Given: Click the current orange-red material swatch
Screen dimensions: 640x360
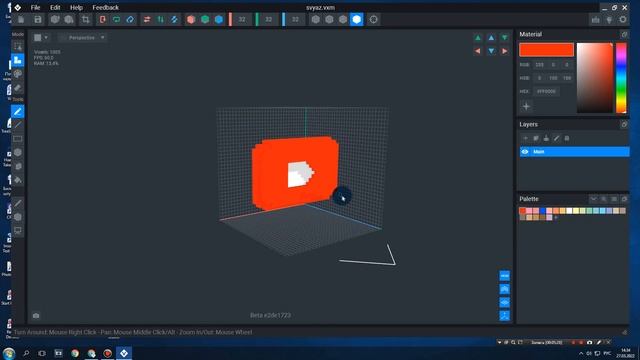Looking at the screenshot, I should (546, 50).
